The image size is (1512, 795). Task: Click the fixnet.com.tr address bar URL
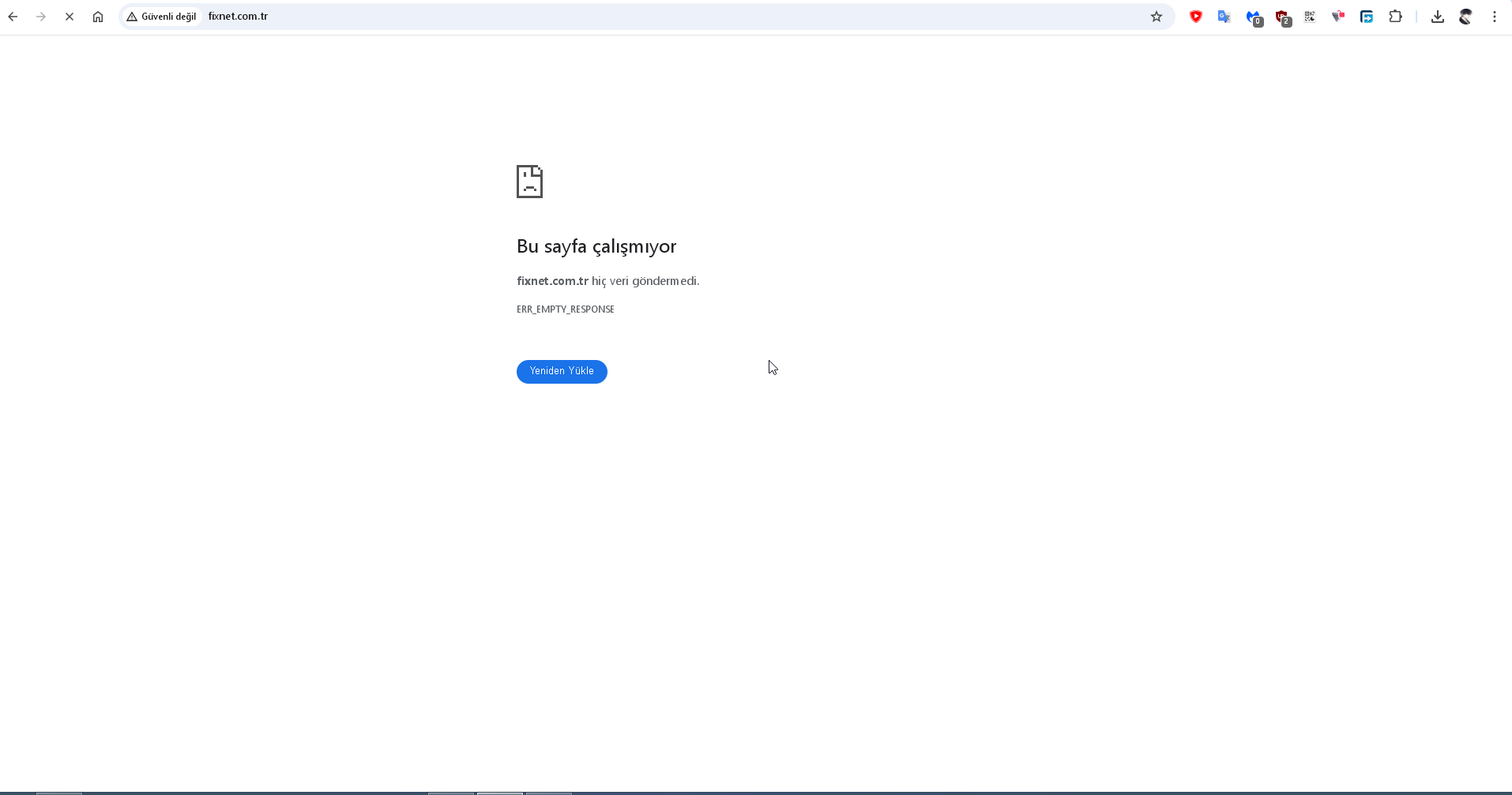point(238,17)
